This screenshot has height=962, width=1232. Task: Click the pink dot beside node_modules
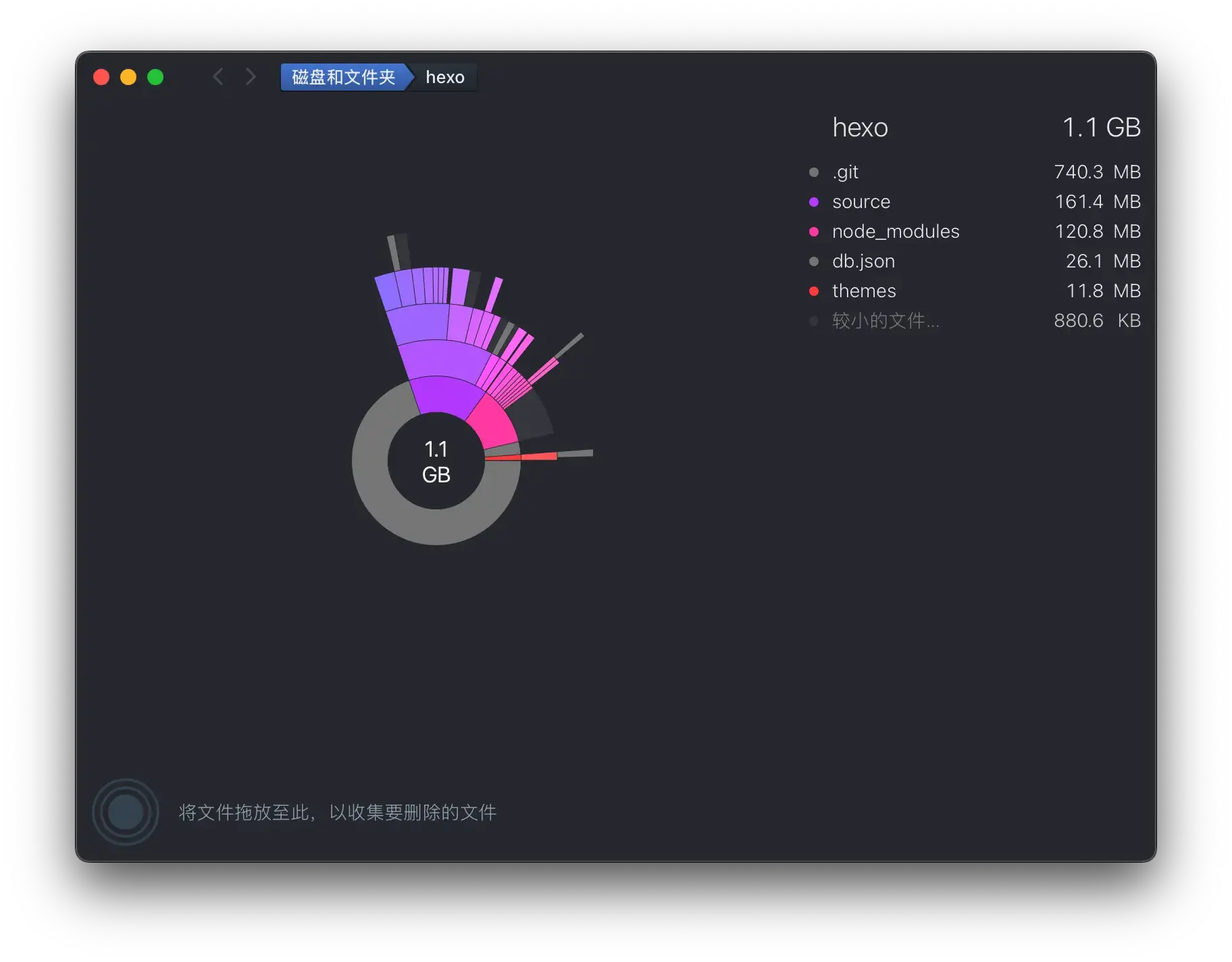tap(814, 232)
